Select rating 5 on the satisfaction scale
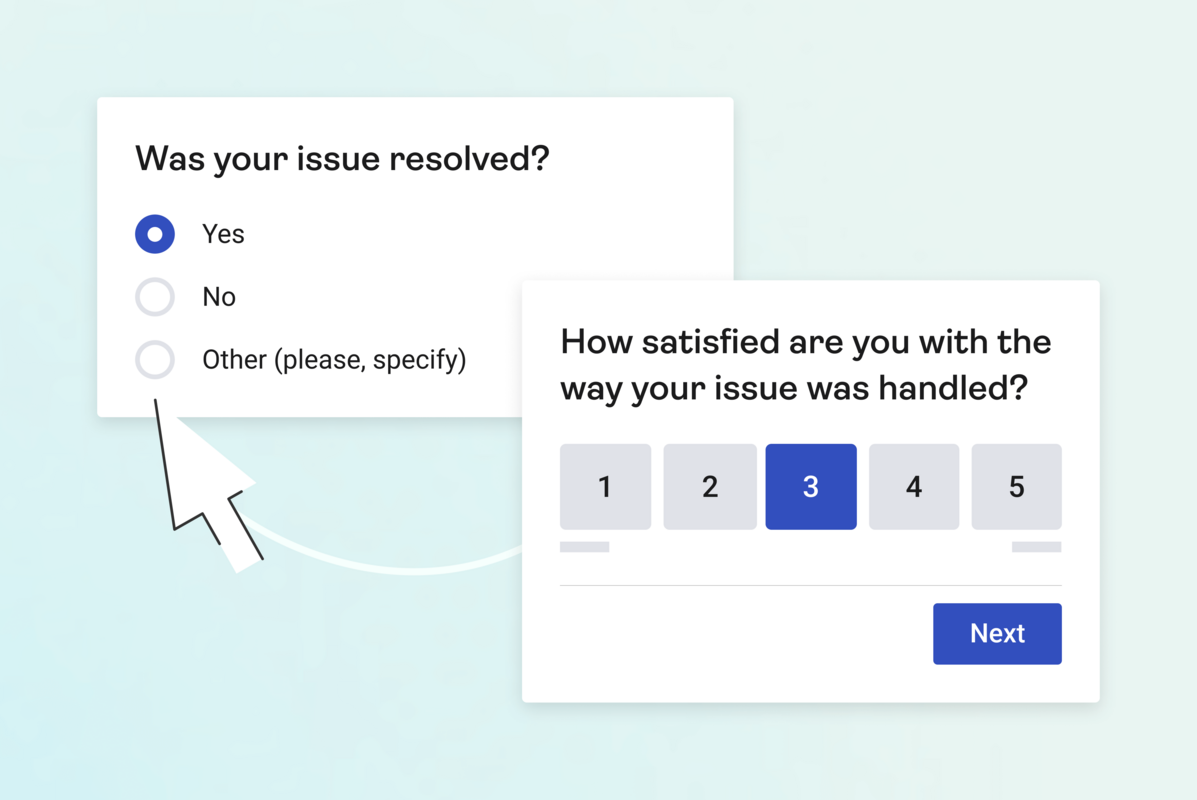The width and height of the screenshot is (1197, 800). tap(1016, 487)
